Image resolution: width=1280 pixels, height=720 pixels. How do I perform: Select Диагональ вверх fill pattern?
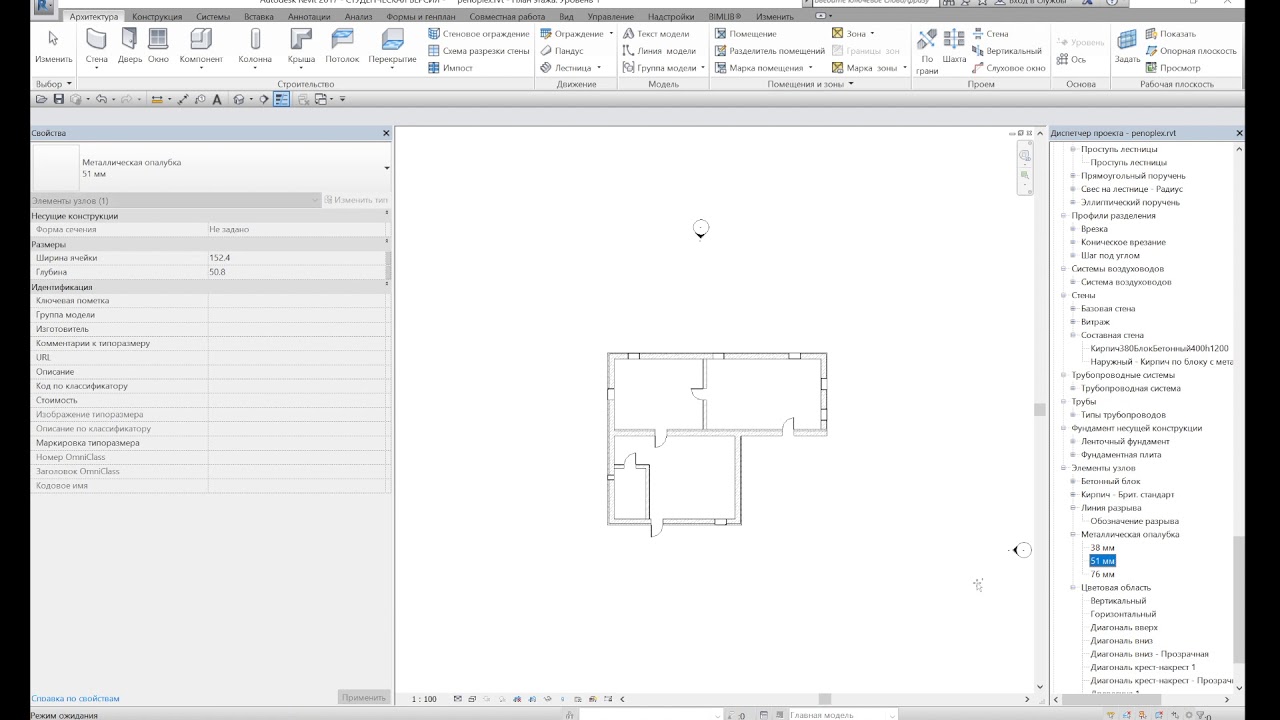coord(1124,627)
